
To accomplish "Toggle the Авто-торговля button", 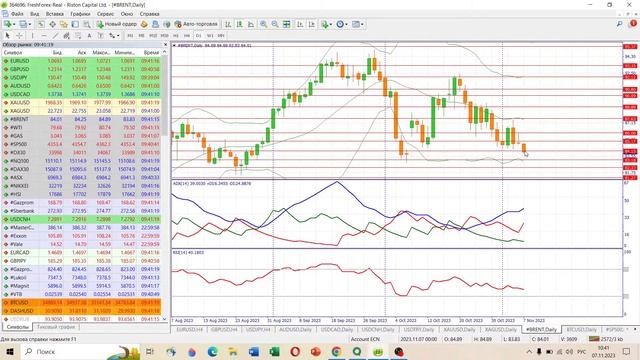I will (196, 24).
